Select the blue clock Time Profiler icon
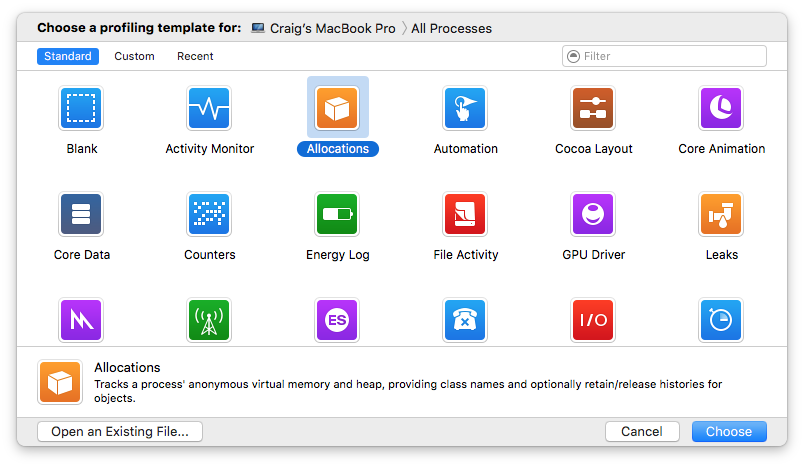Screen dimensions: 804x467 [x=721, y=320]
